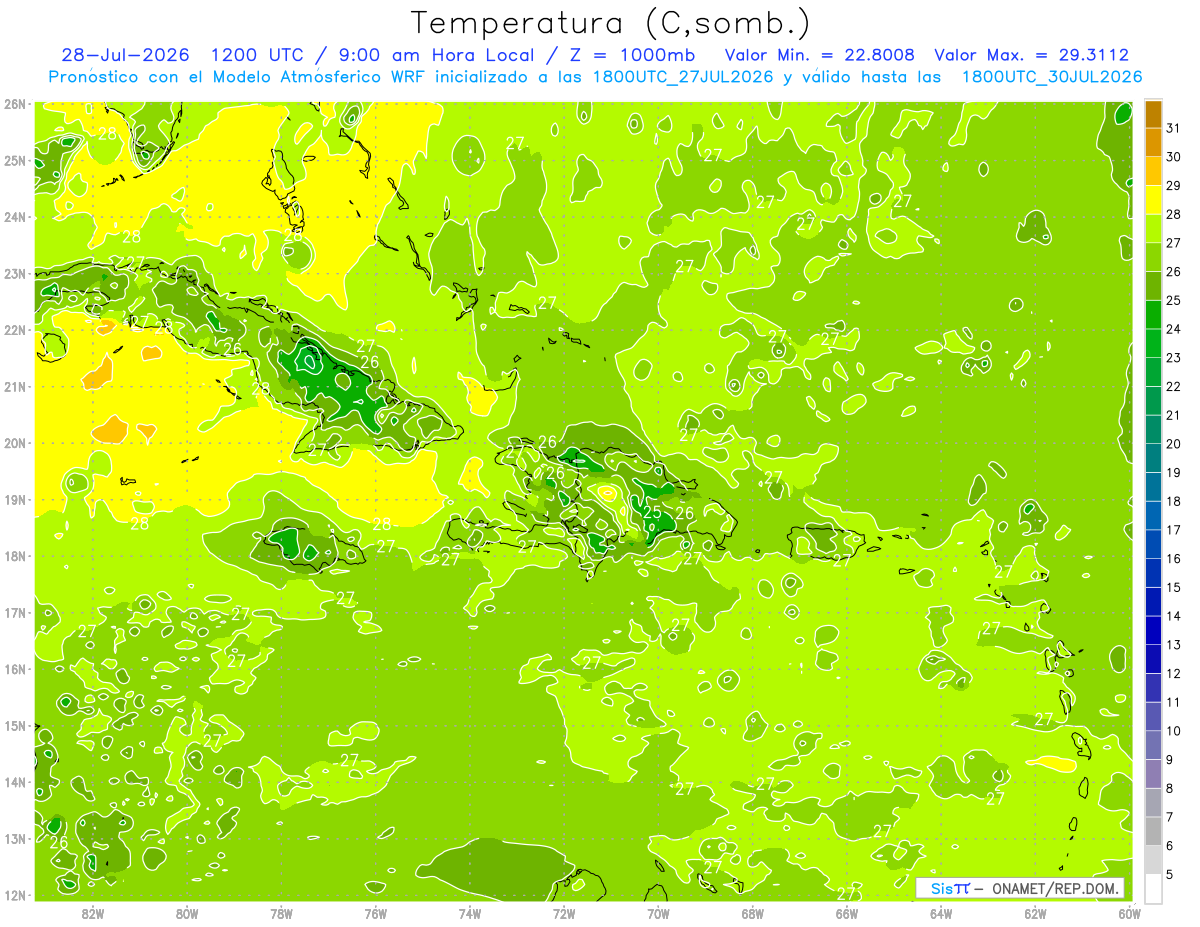
Task: Click legend value 31 on the color bar
Action: [1174, 127]
